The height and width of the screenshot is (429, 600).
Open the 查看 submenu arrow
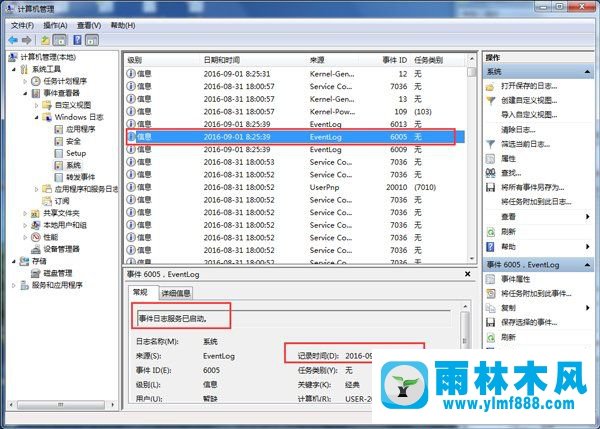click(587, 217)
